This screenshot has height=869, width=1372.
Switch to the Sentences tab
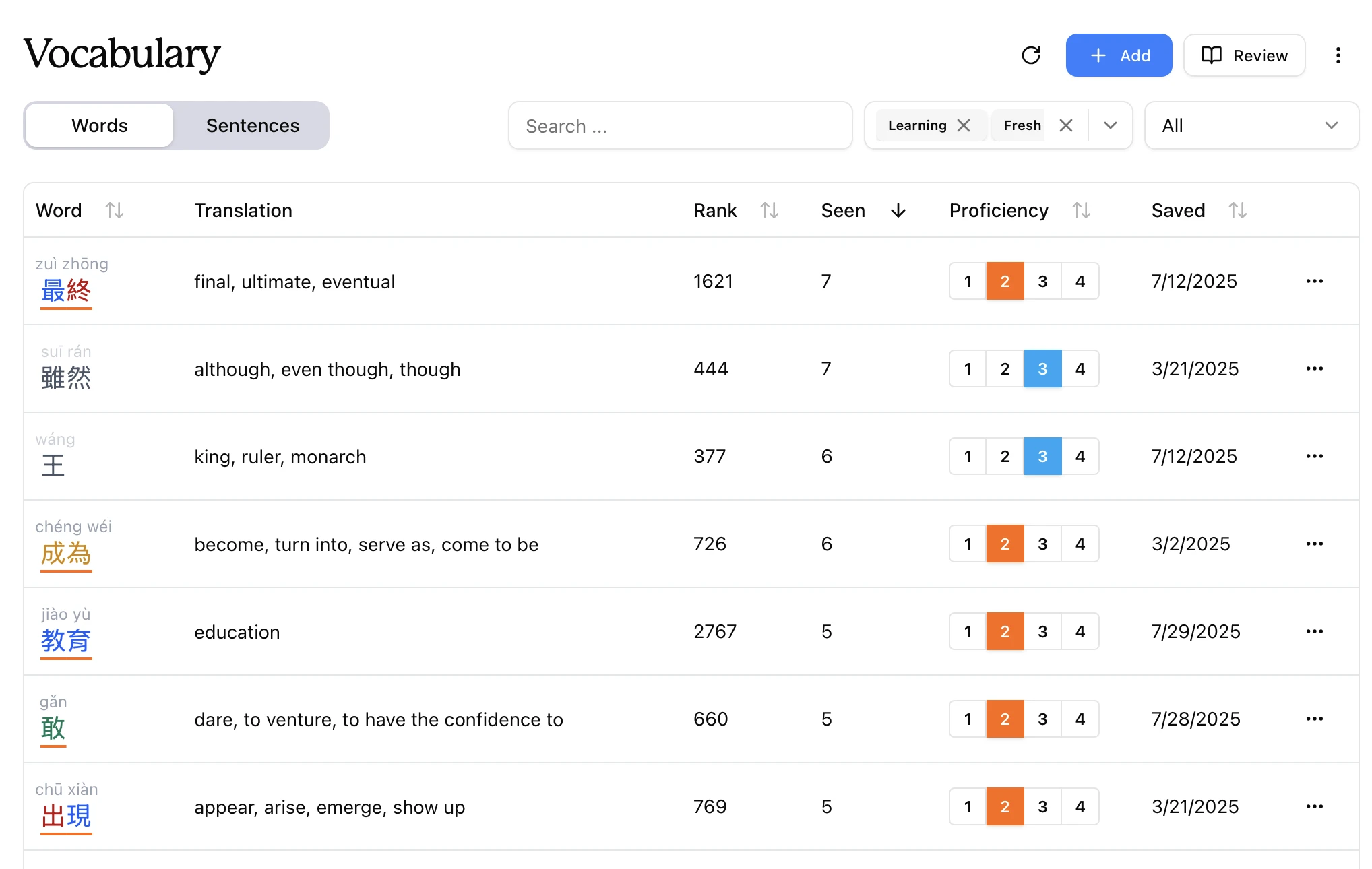pos(252,125)
